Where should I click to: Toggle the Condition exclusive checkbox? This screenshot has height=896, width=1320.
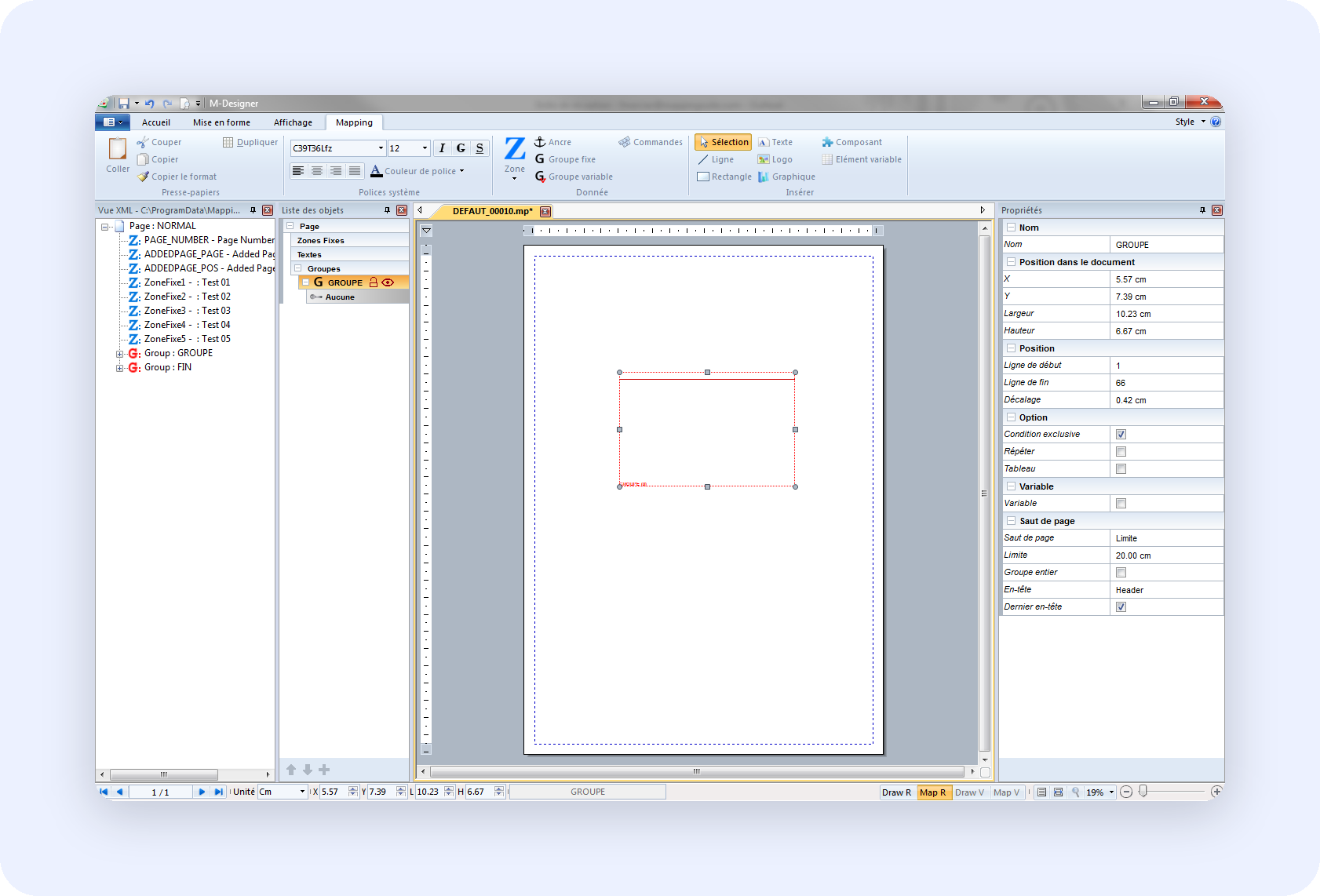[1121, 434]
